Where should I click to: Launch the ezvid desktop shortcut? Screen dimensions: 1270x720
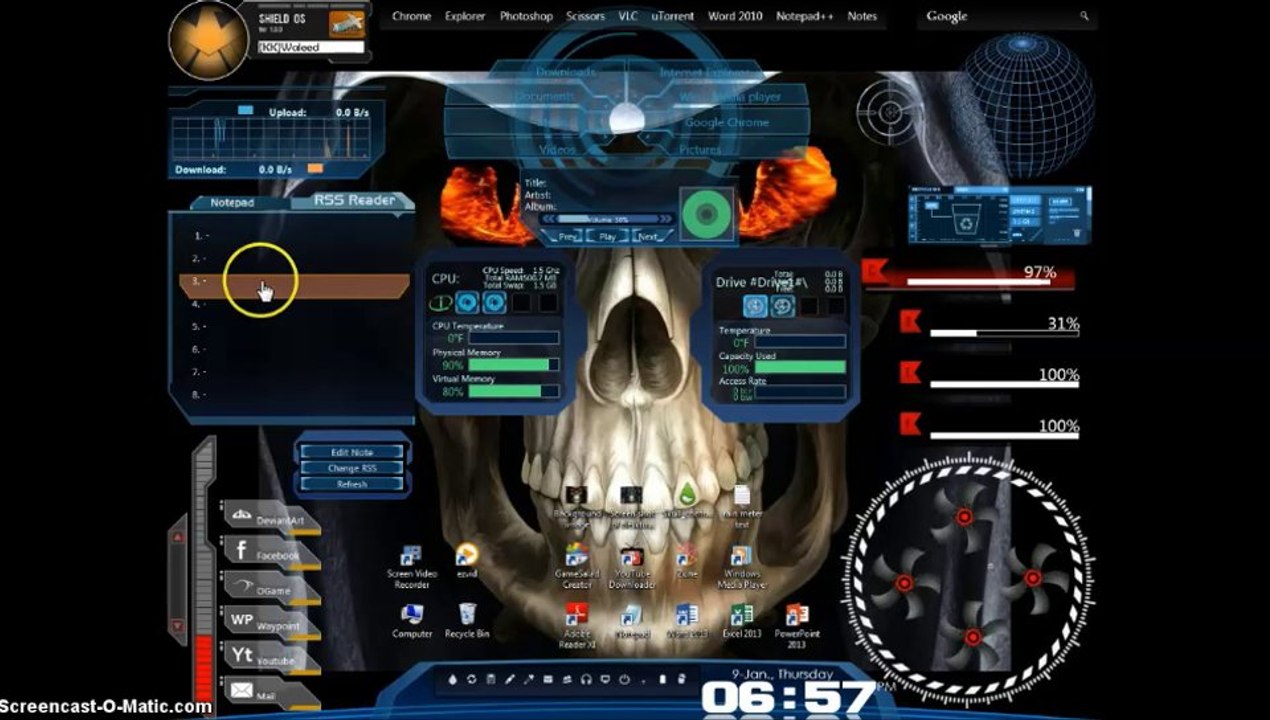466,560
